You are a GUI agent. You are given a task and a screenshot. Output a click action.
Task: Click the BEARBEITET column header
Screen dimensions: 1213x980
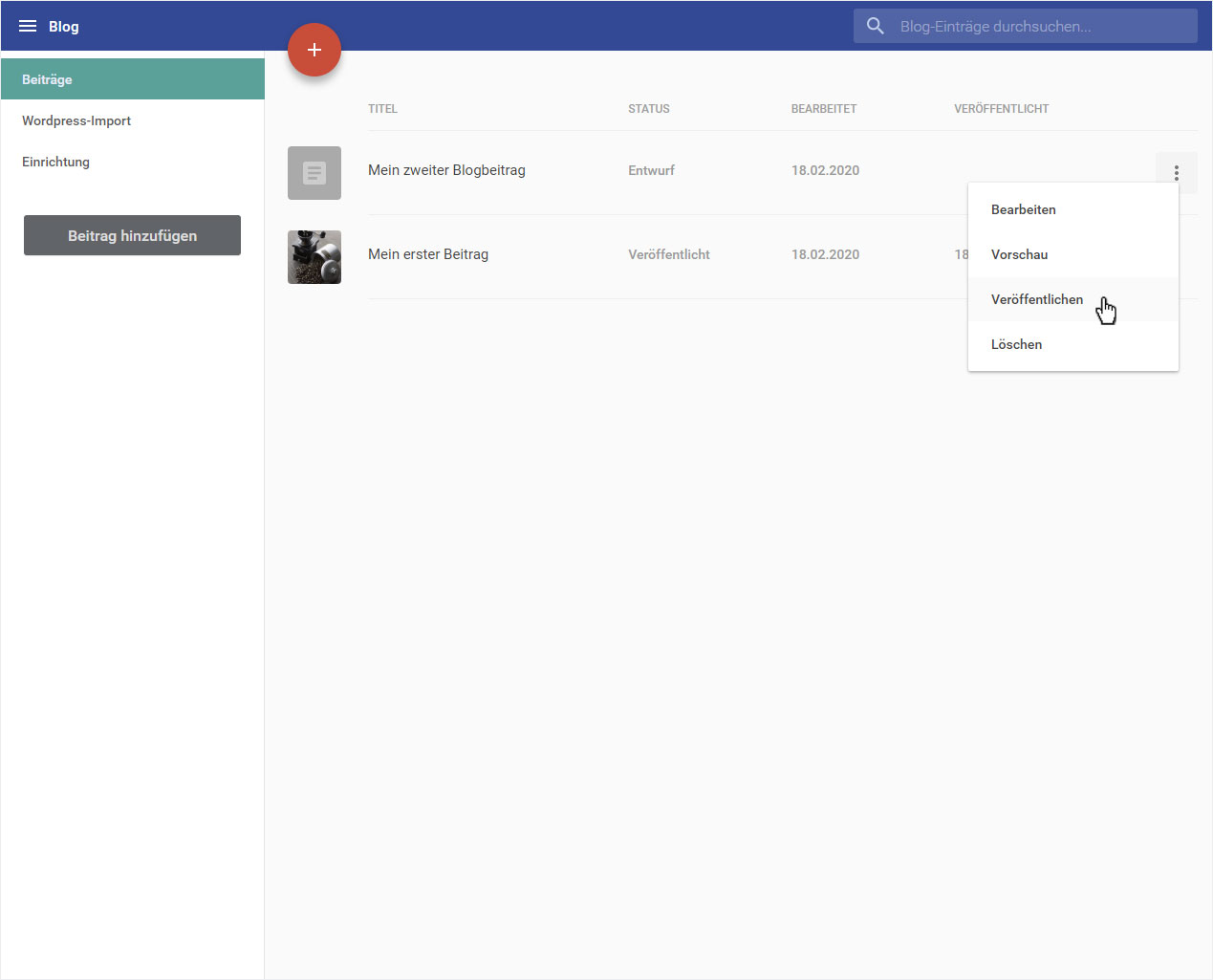pyautogui.click(x=824, y=109)
